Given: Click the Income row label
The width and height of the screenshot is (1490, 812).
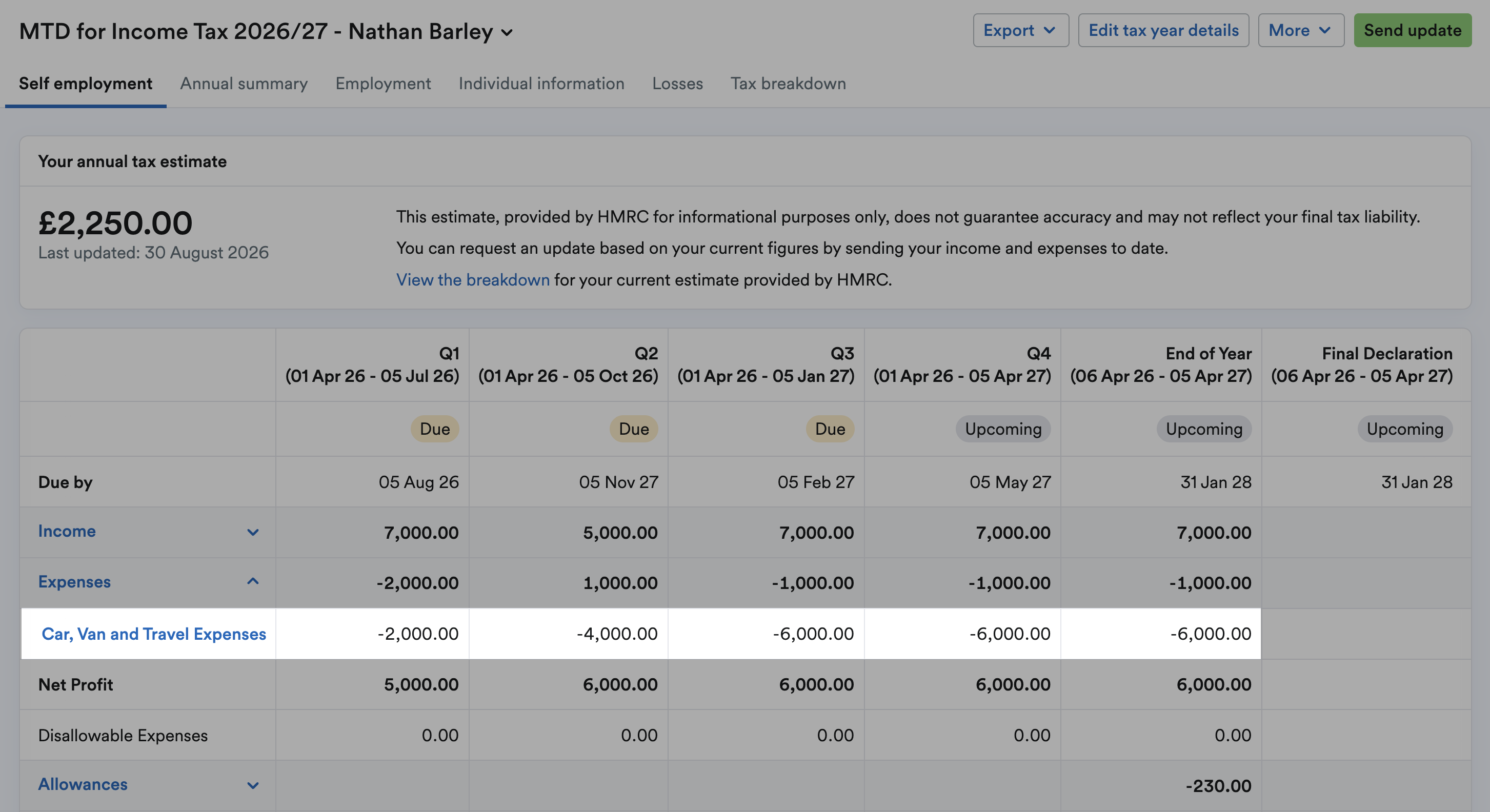Looking at the screenshot, I should click(x=67, y=531).
